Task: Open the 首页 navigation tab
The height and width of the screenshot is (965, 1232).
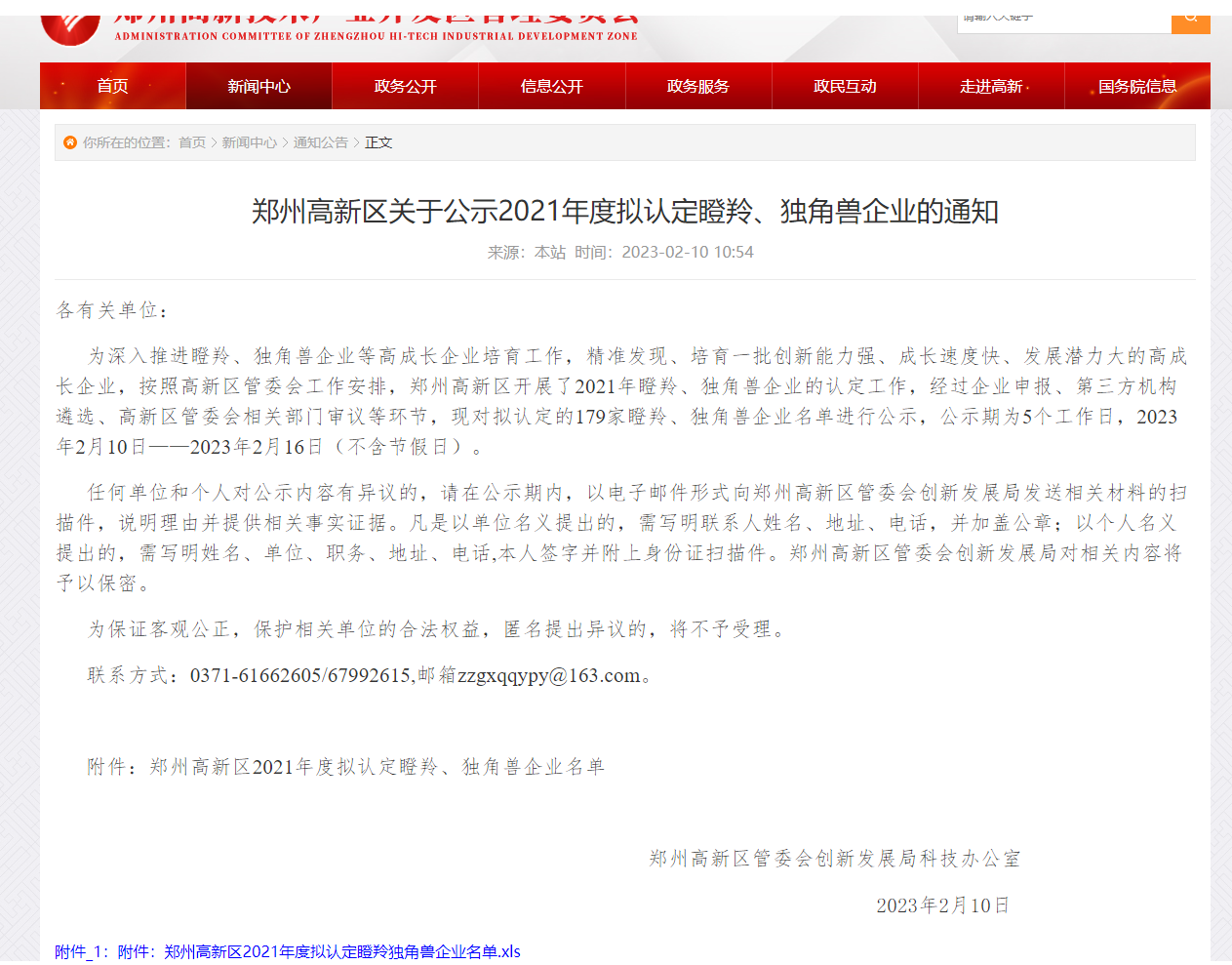Action: pyautogui.click(x=113, y=86)
